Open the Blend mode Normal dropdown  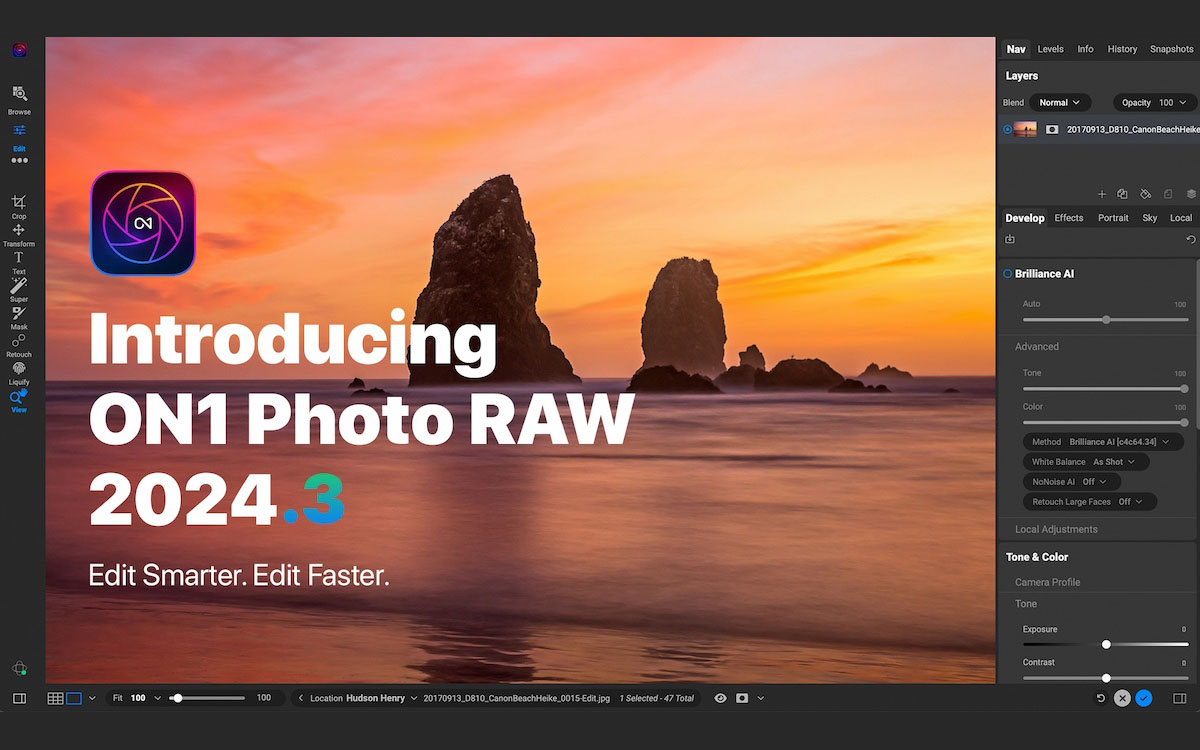pyautogui.click(x=1060, y=102)
